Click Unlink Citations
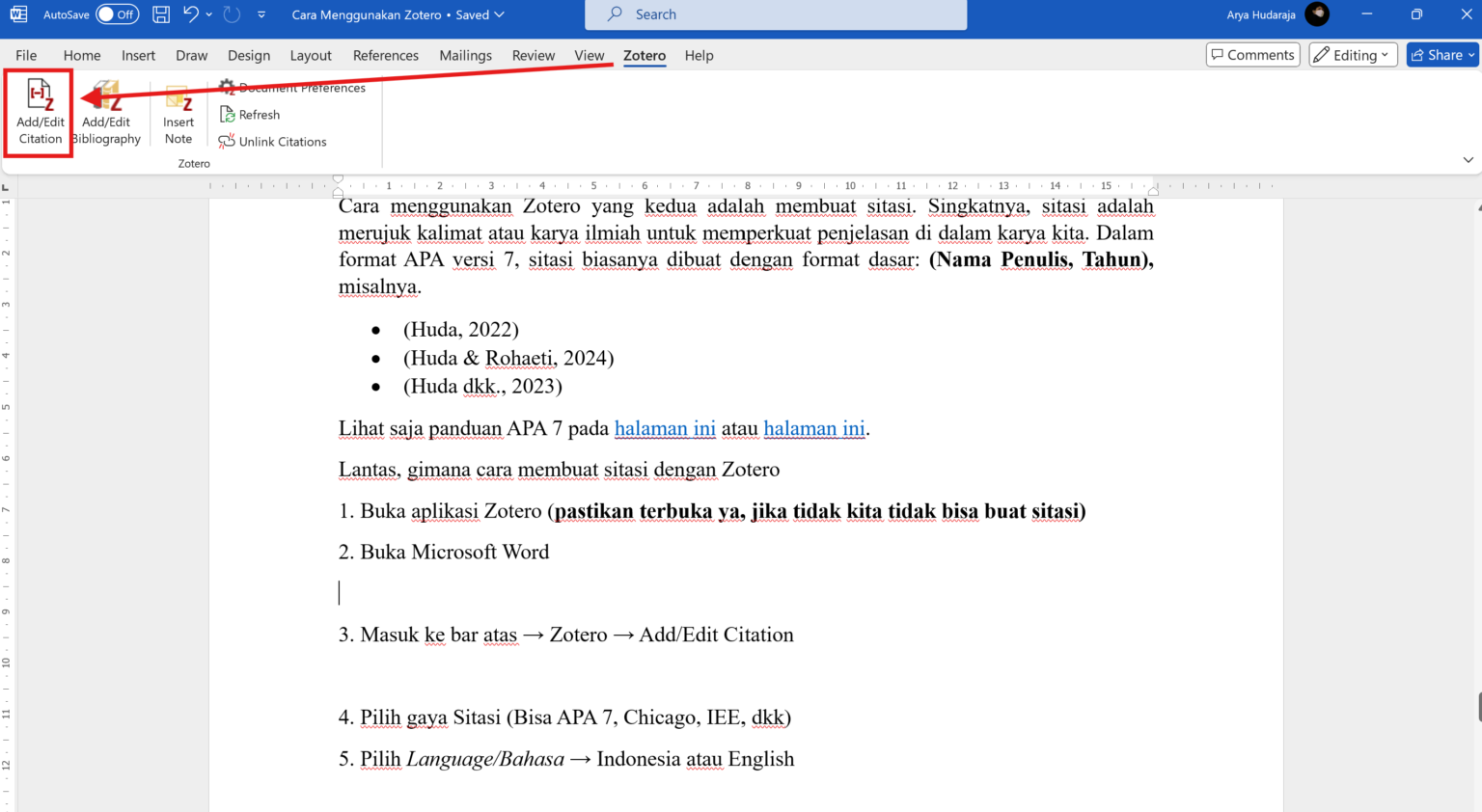This screenshot has height=812, width=1482. 272,141
